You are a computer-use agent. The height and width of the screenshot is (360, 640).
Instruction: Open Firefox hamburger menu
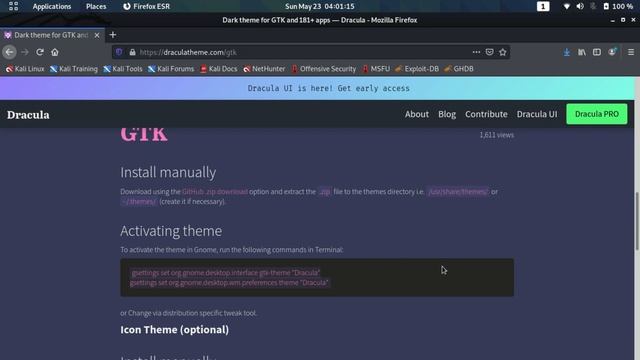click(631, 52)
